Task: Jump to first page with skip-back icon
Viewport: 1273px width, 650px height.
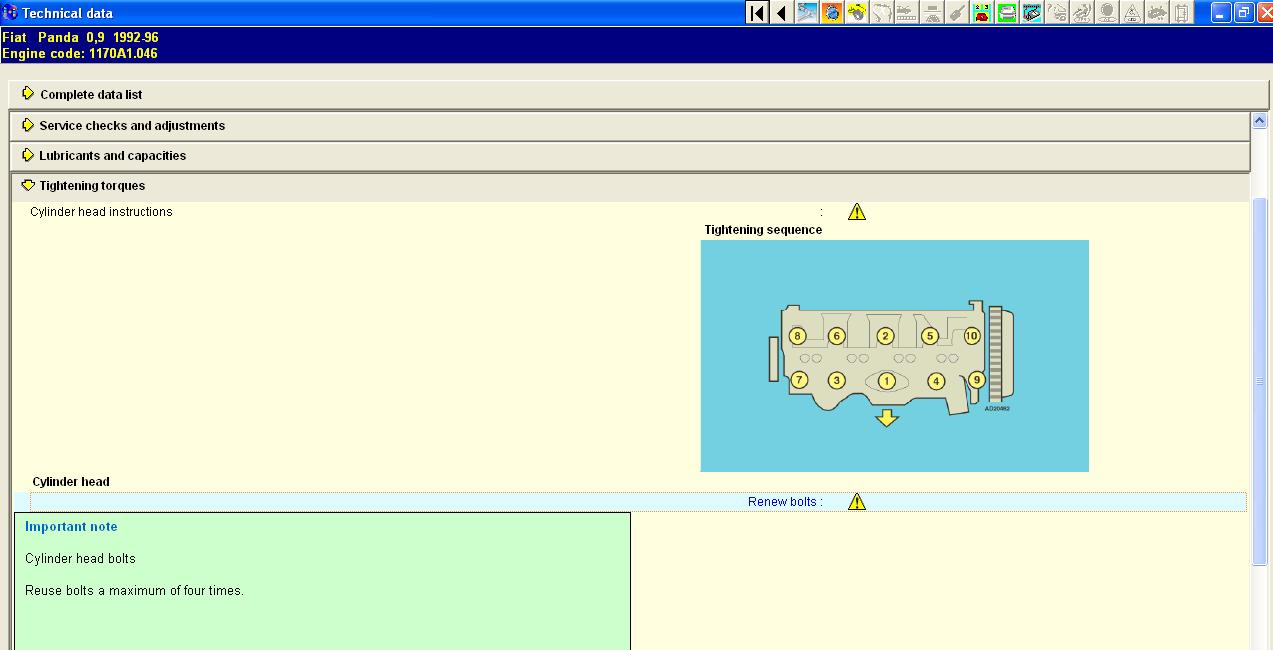Action: (x=757, y=12)
